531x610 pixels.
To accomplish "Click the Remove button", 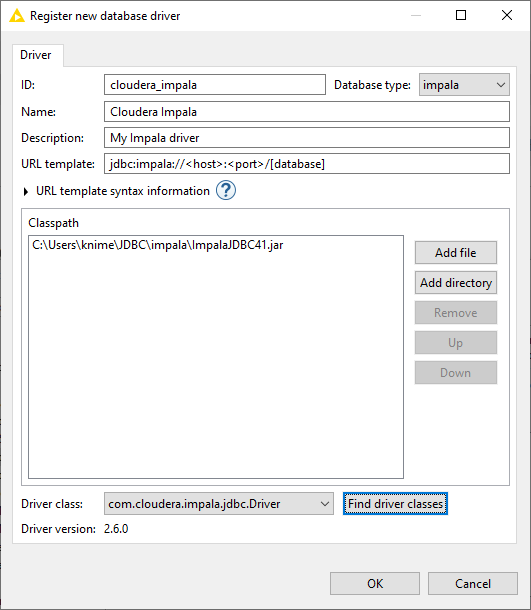I will pos(456,313).
